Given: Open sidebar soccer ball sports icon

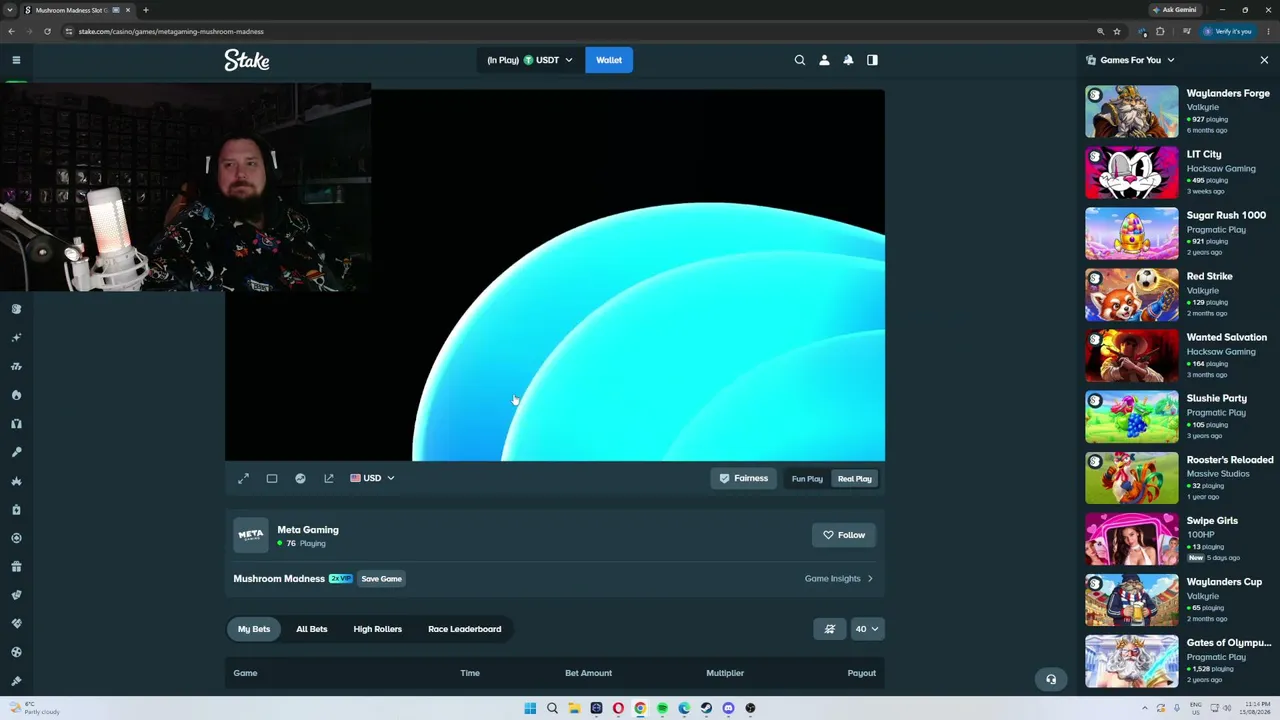Looking at the screenshot, I should click(x=16, y=652).
